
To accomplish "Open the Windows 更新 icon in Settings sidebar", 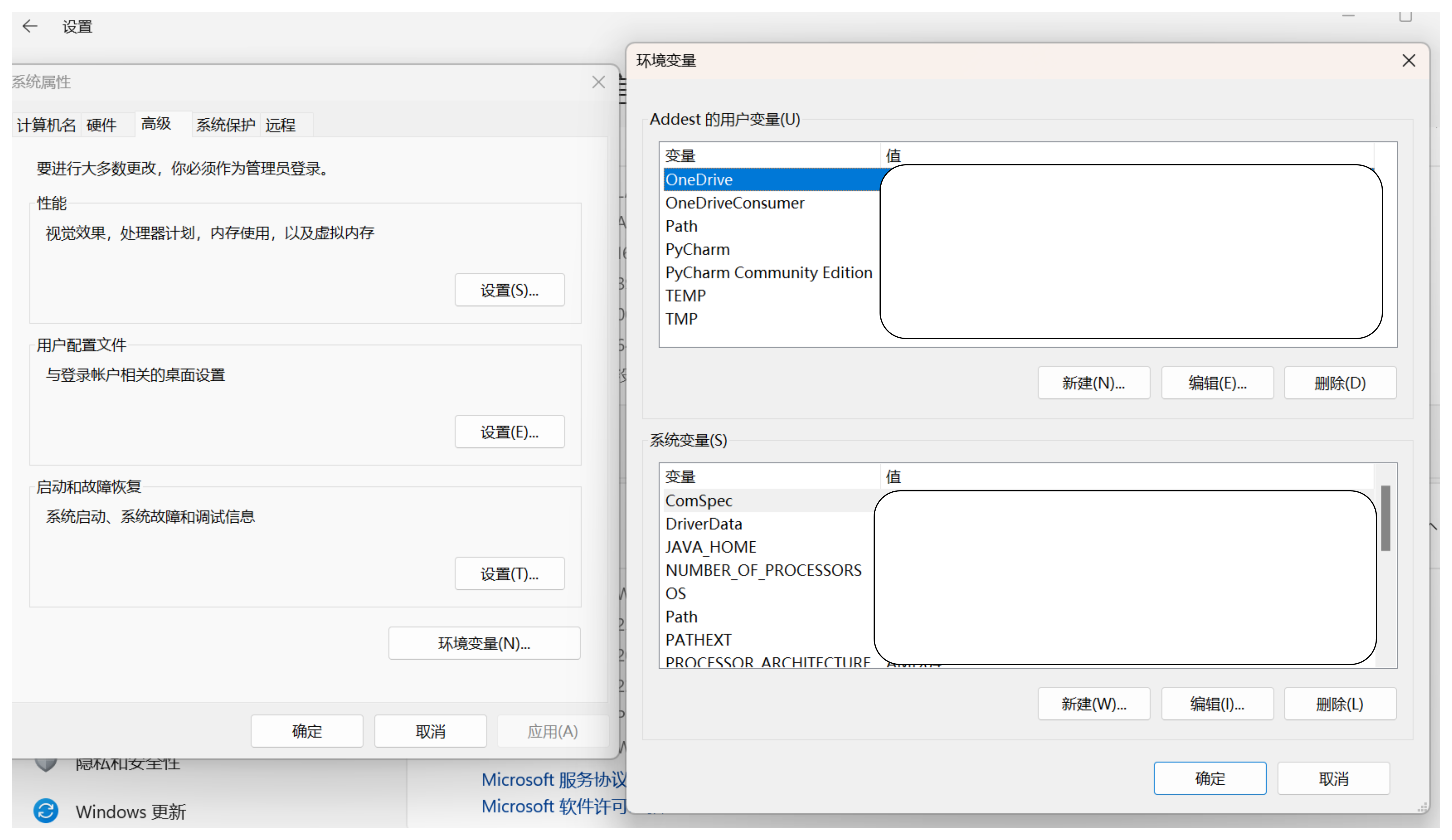I will coord(46,810).
